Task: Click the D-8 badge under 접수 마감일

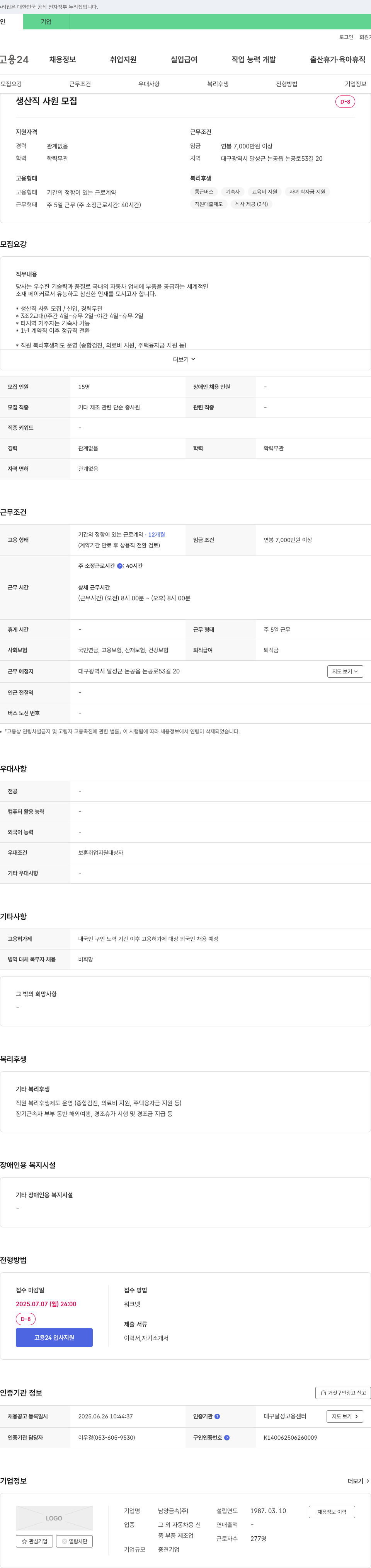Action: [26, 1319]
